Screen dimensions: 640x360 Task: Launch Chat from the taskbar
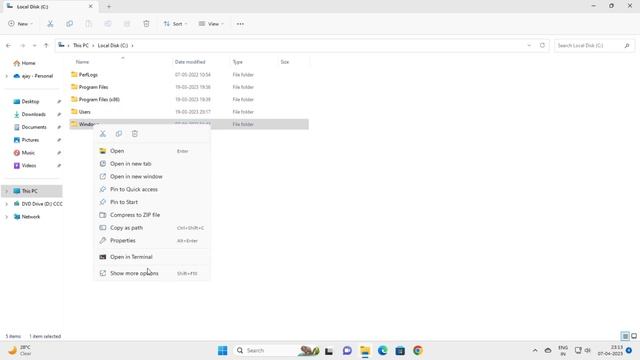[347, 351]
